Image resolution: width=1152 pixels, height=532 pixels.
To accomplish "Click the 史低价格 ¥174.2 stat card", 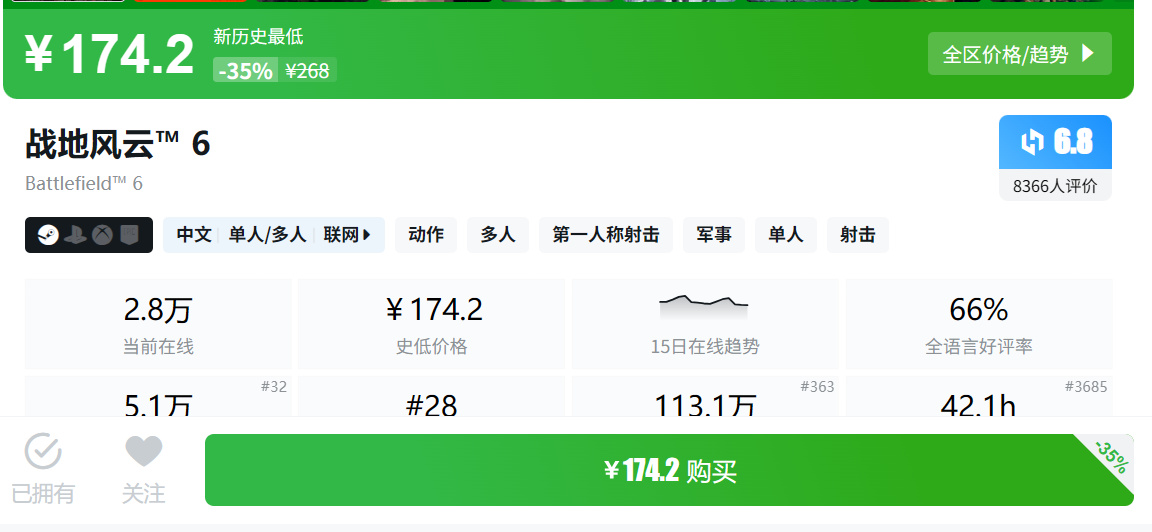I will coord(432,324).
